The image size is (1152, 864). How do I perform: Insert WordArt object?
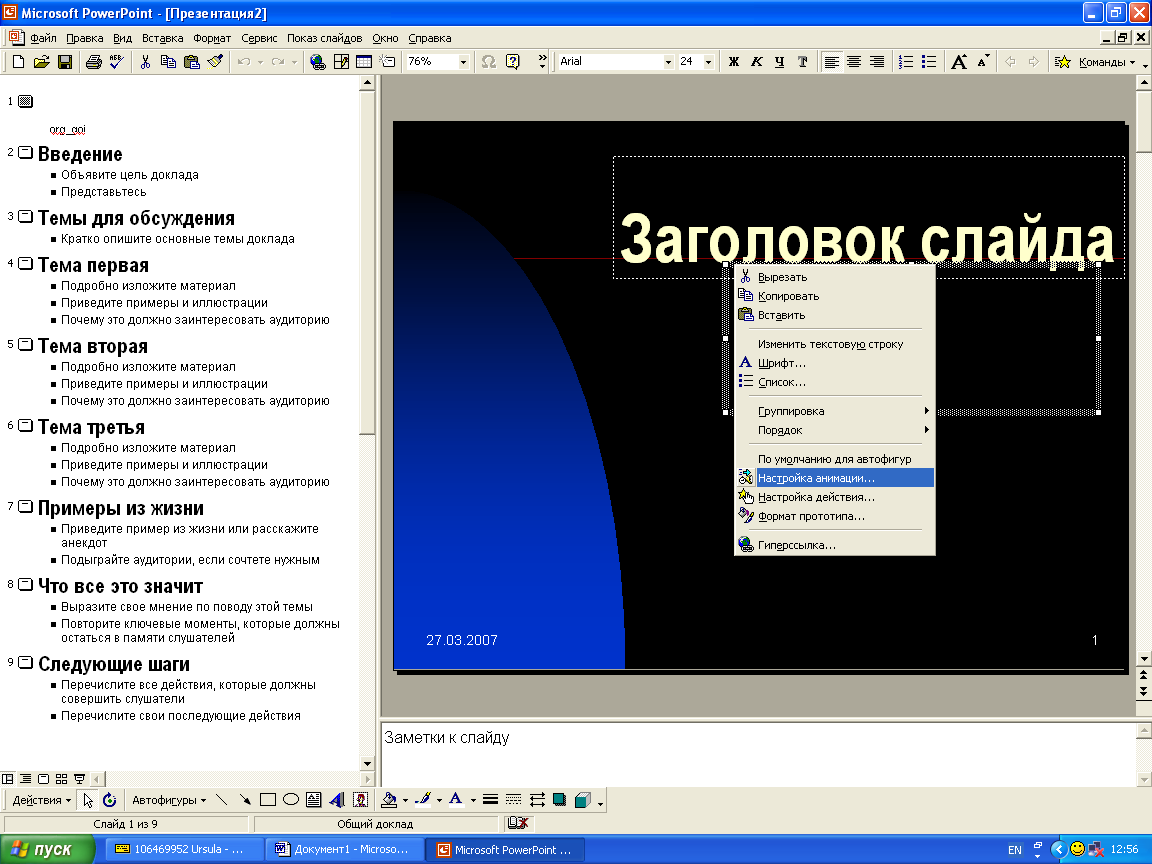point(337,800)
